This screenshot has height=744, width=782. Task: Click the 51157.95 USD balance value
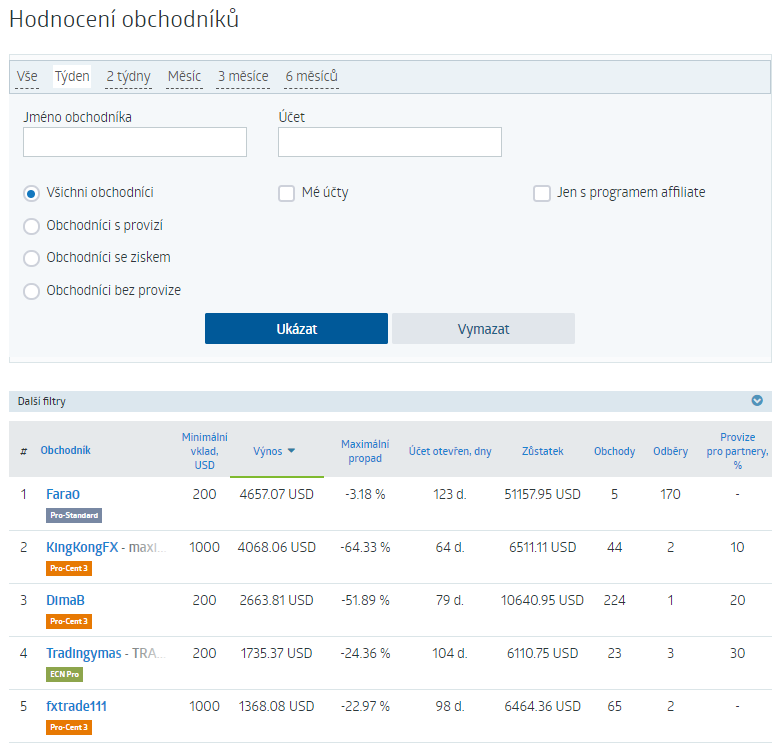[x=543, y=494]
